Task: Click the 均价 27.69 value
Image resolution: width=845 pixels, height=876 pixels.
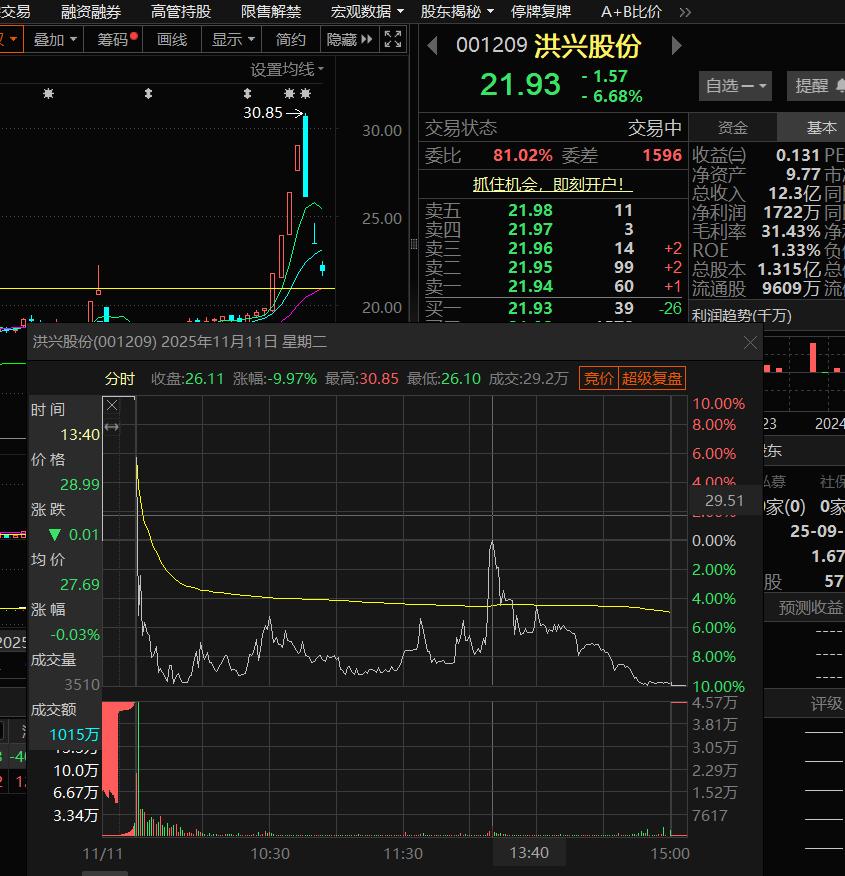Action: tap(79, 584)
